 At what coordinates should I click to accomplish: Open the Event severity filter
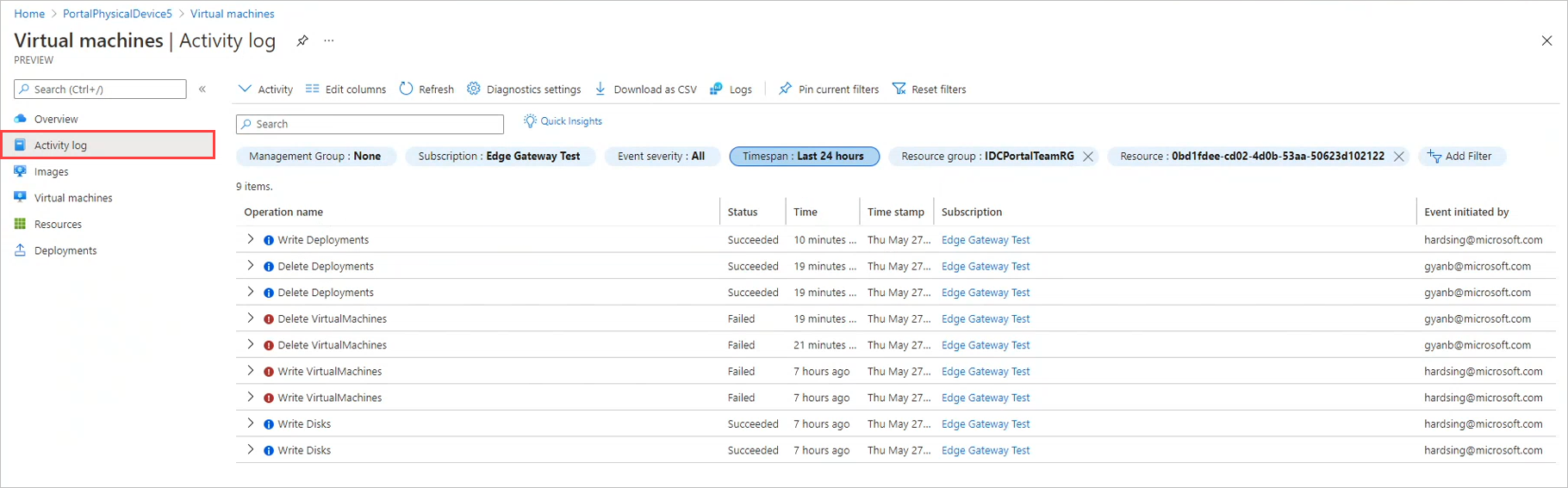(x=662, y=156)
